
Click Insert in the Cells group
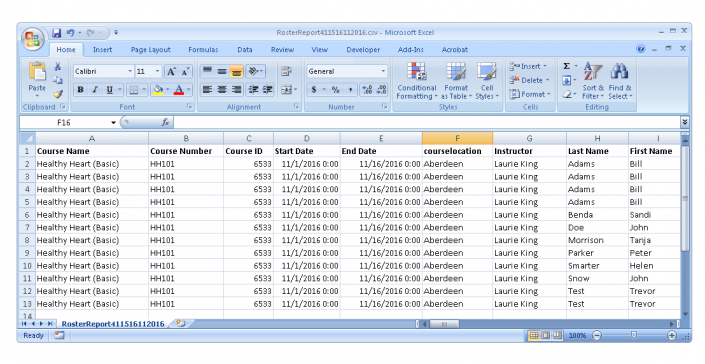pyautogui.click(x=529, y=66)
